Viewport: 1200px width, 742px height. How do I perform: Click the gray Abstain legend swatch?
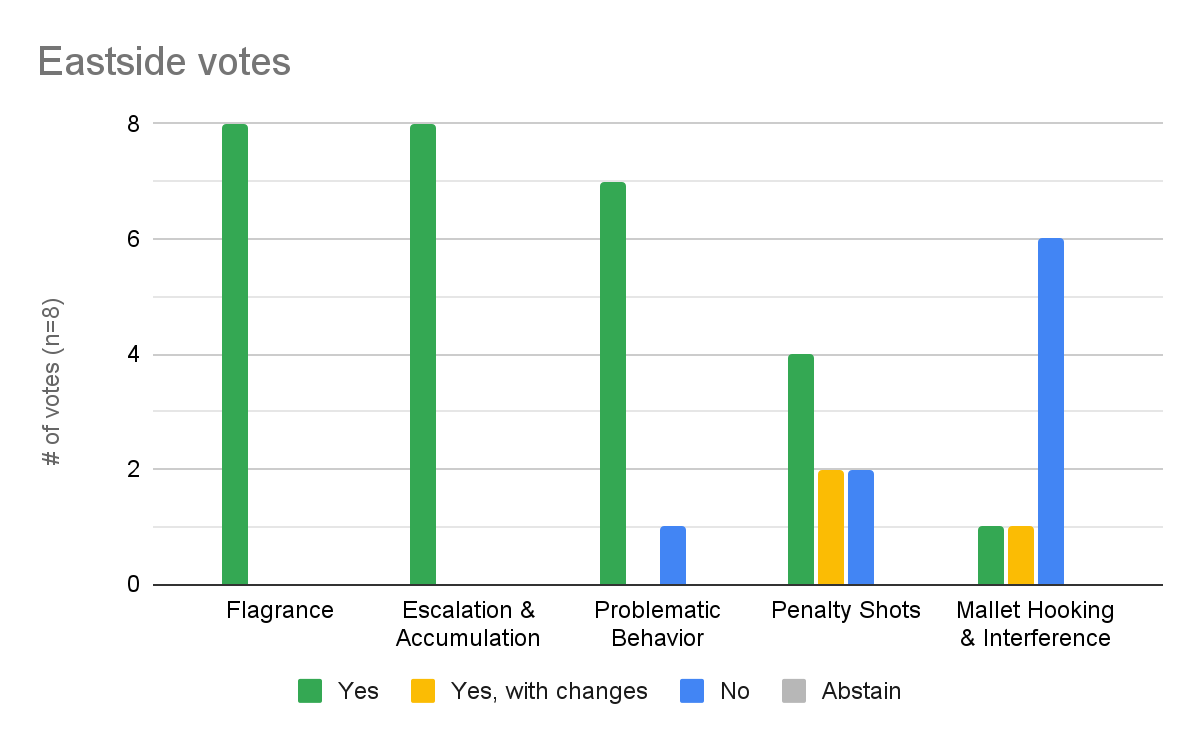(x=795, y=691)
